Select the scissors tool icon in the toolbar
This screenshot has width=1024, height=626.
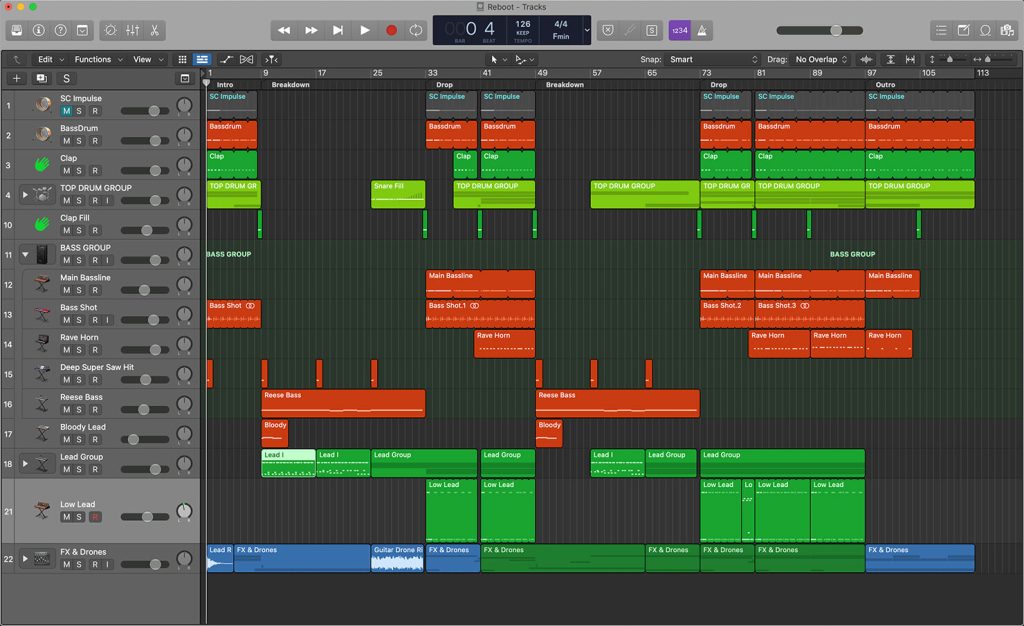click(153, 30)
